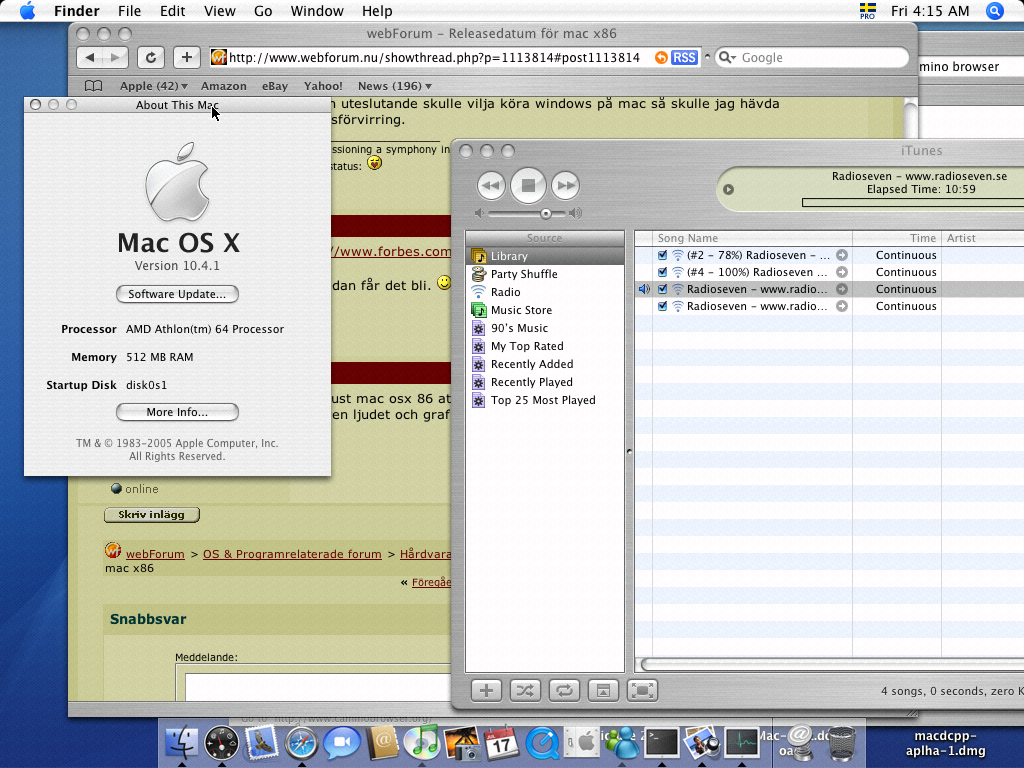
Task: Skip to previous track in iTunes
Action: tap(491, 185)
